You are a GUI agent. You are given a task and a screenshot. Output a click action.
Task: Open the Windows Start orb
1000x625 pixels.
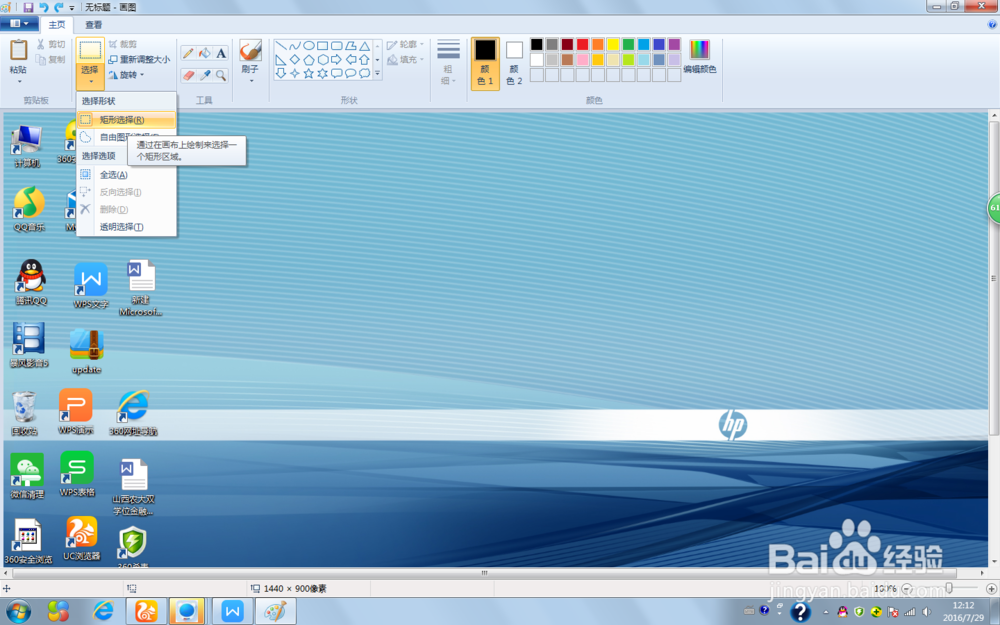[x=18, y=612]
